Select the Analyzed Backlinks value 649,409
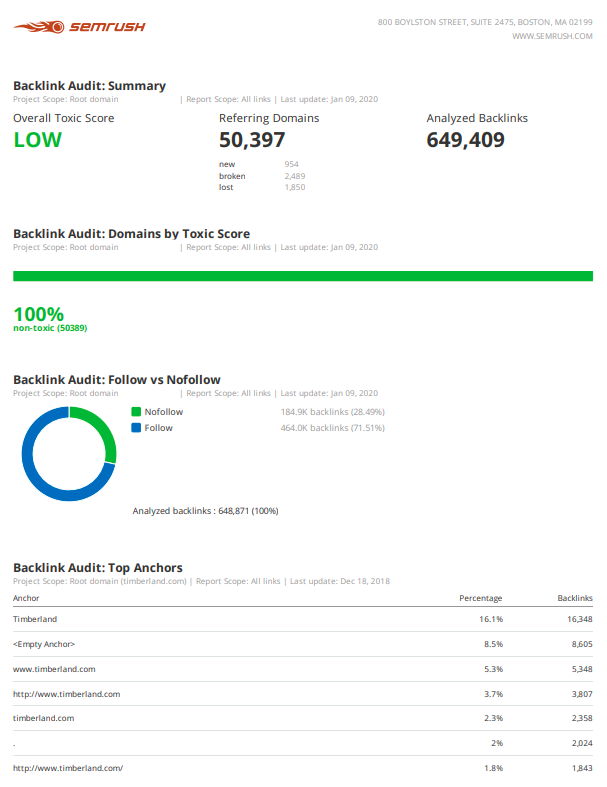607x787 pixels. click(465, 140)
